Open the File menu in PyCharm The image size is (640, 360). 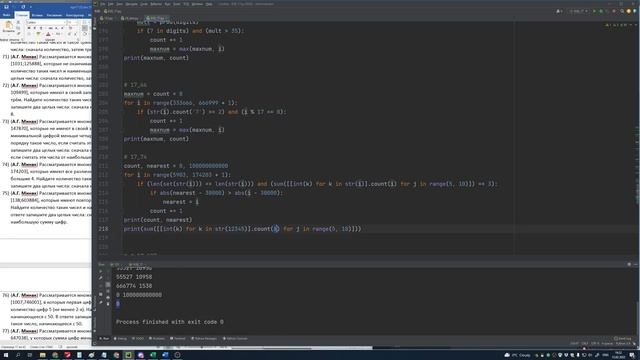click(x=103, y=4)
